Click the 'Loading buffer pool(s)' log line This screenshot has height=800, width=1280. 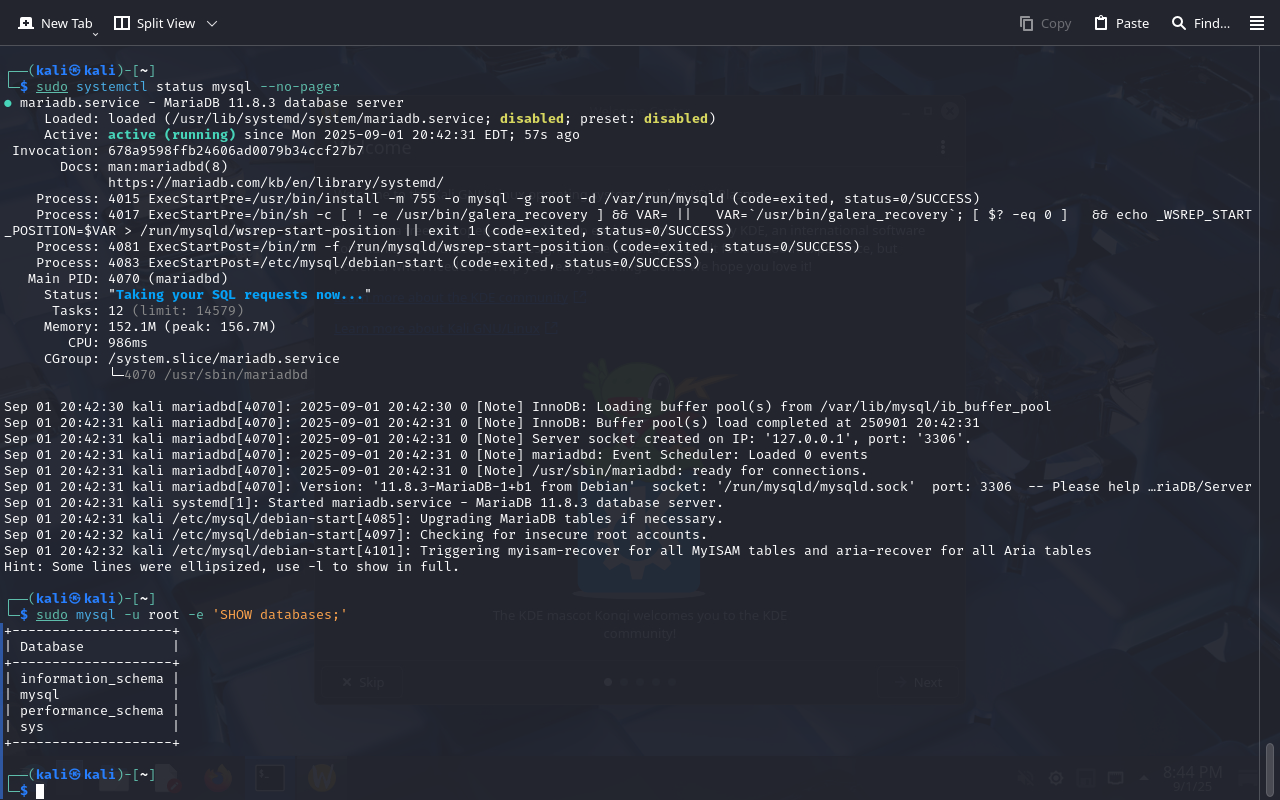tap(528, 406)
